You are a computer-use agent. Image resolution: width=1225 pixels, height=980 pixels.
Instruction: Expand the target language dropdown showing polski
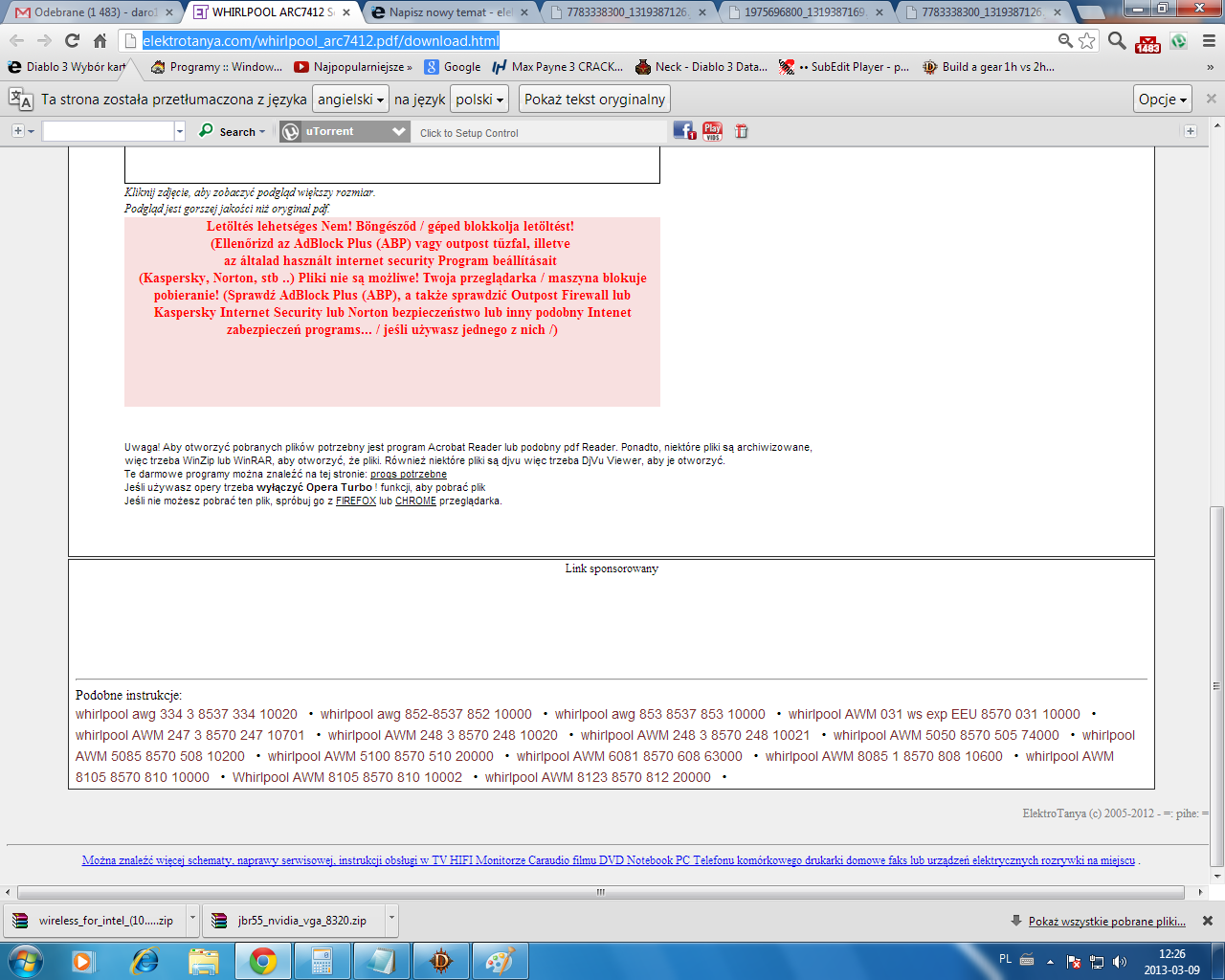coord(479,100)
